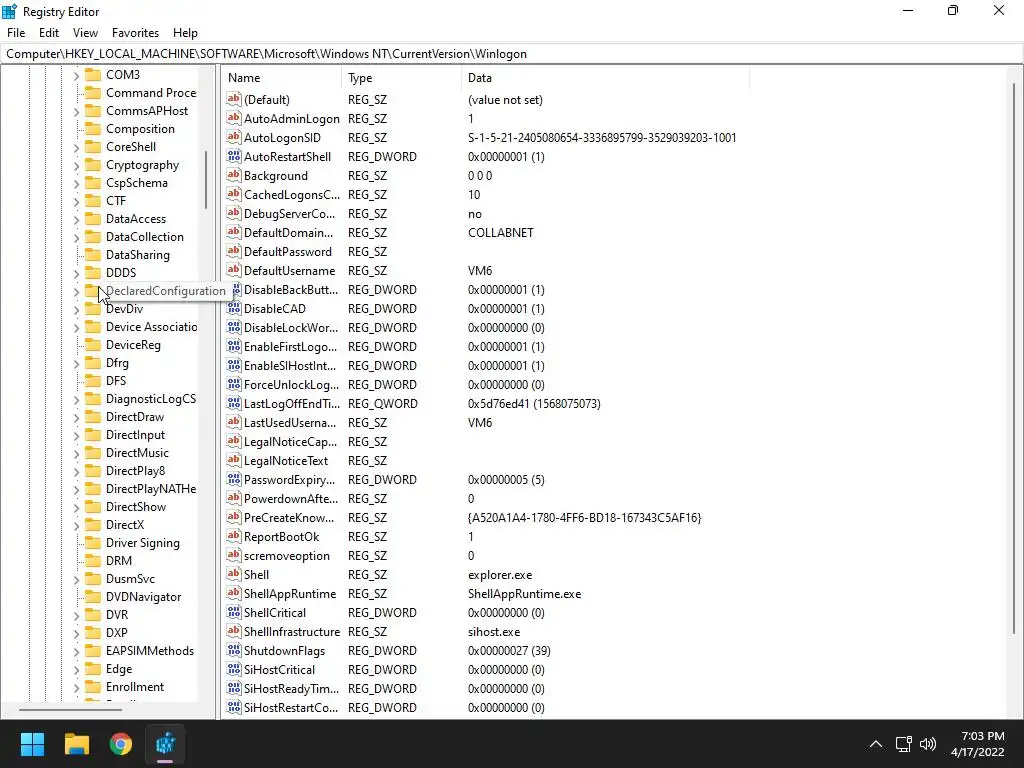Select the DeviceReg tree key
The image size is (1024, 768).
point(133,345)
